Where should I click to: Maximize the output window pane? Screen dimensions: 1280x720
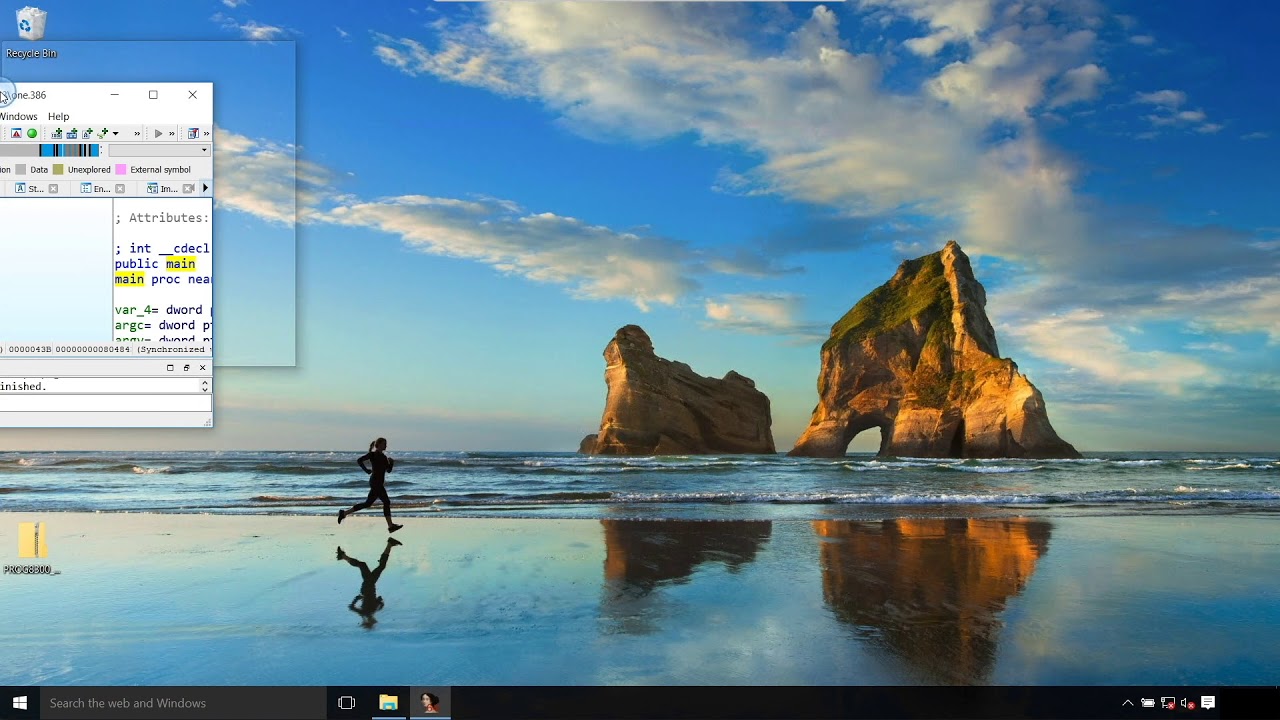click(170, 368)
